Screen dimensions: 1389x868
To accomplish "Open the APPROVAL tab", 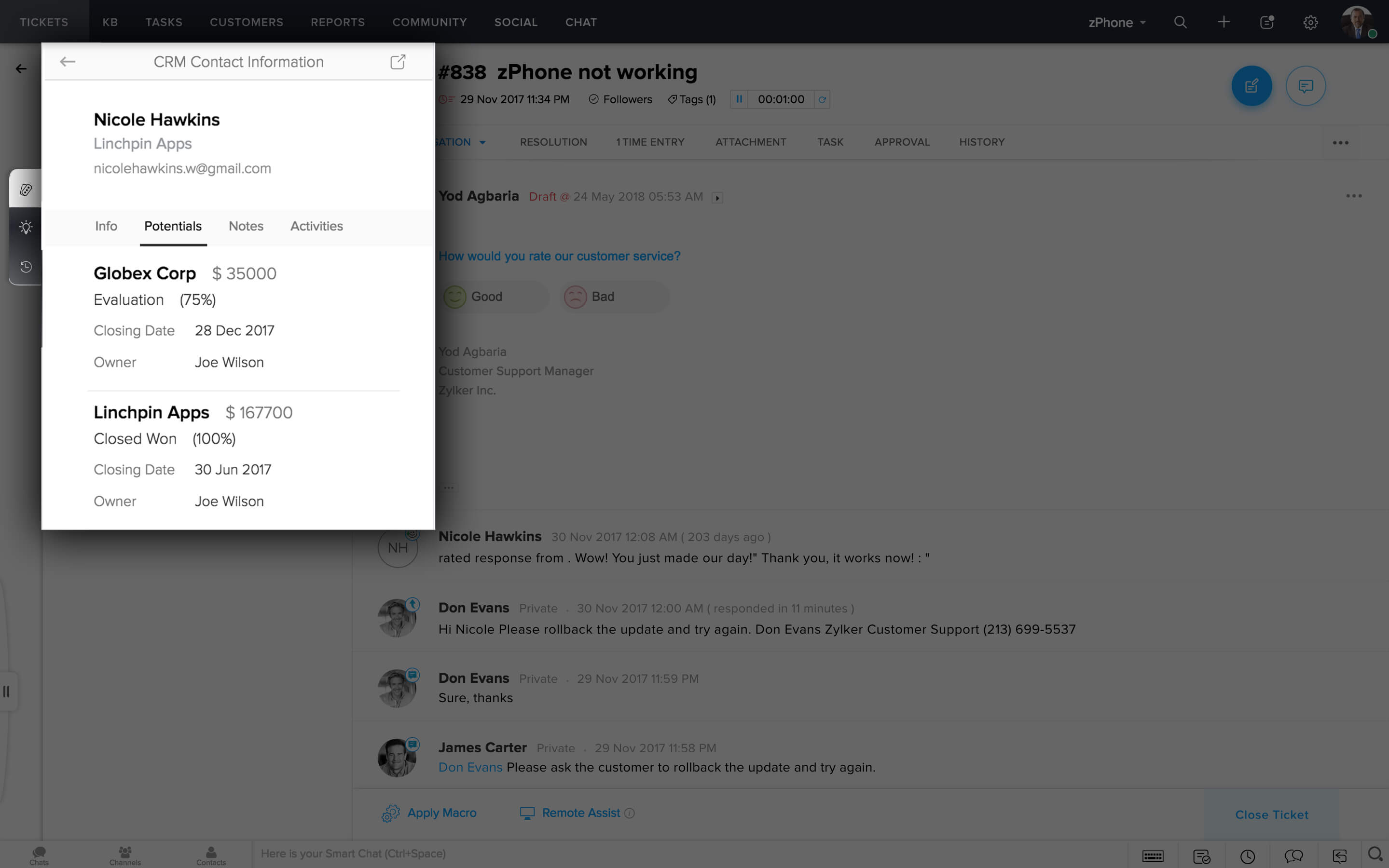I will [x=902, y=142].
